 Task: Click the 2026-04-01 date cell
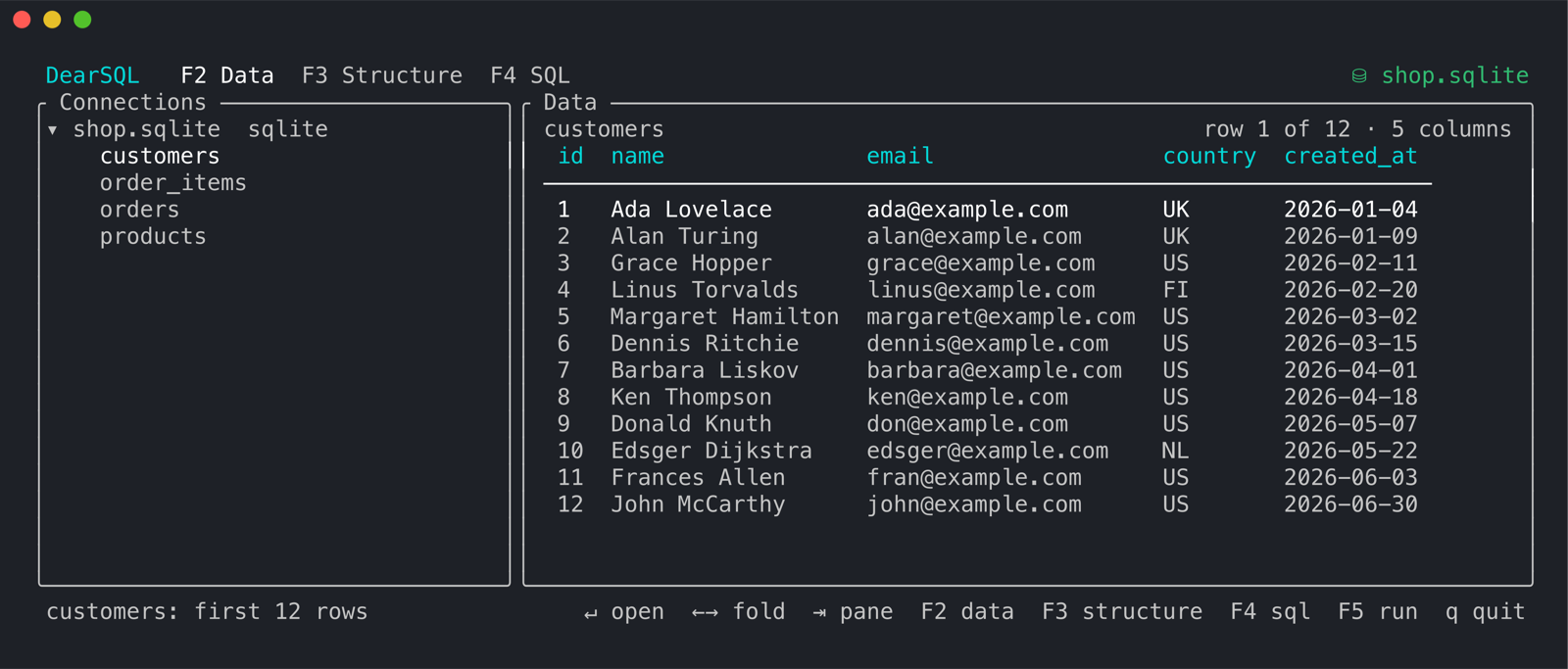pos(1350,370)
